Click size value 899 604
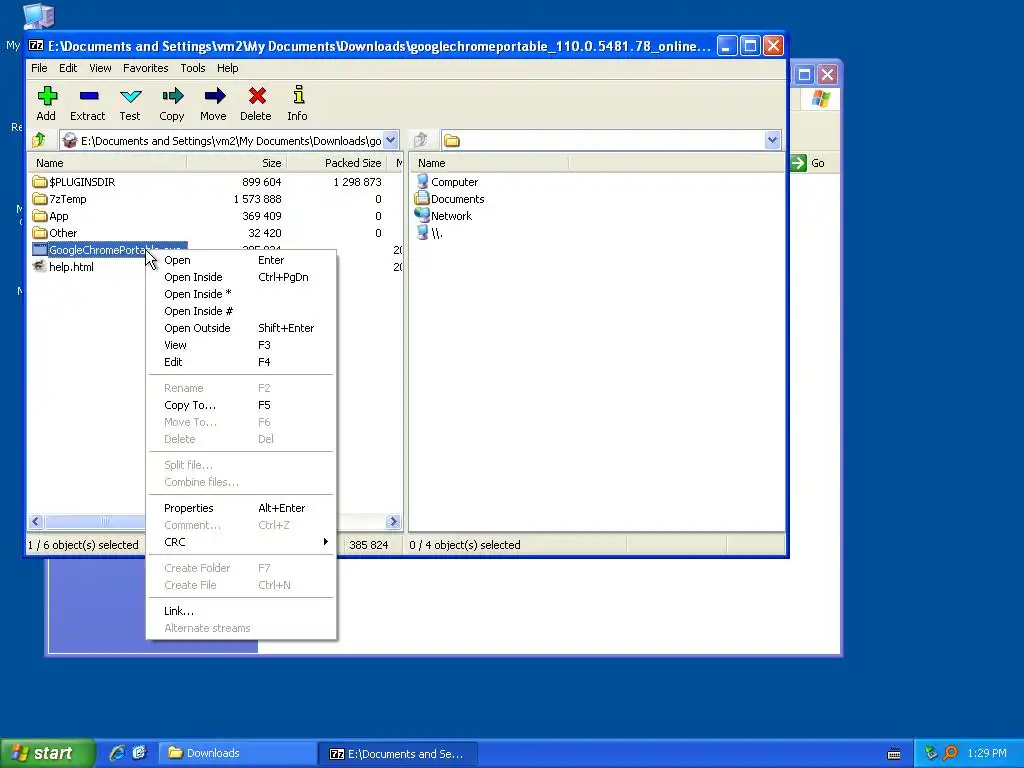Image resolution: width=1024 pixels, height=768 pixels. click(261, 182)
